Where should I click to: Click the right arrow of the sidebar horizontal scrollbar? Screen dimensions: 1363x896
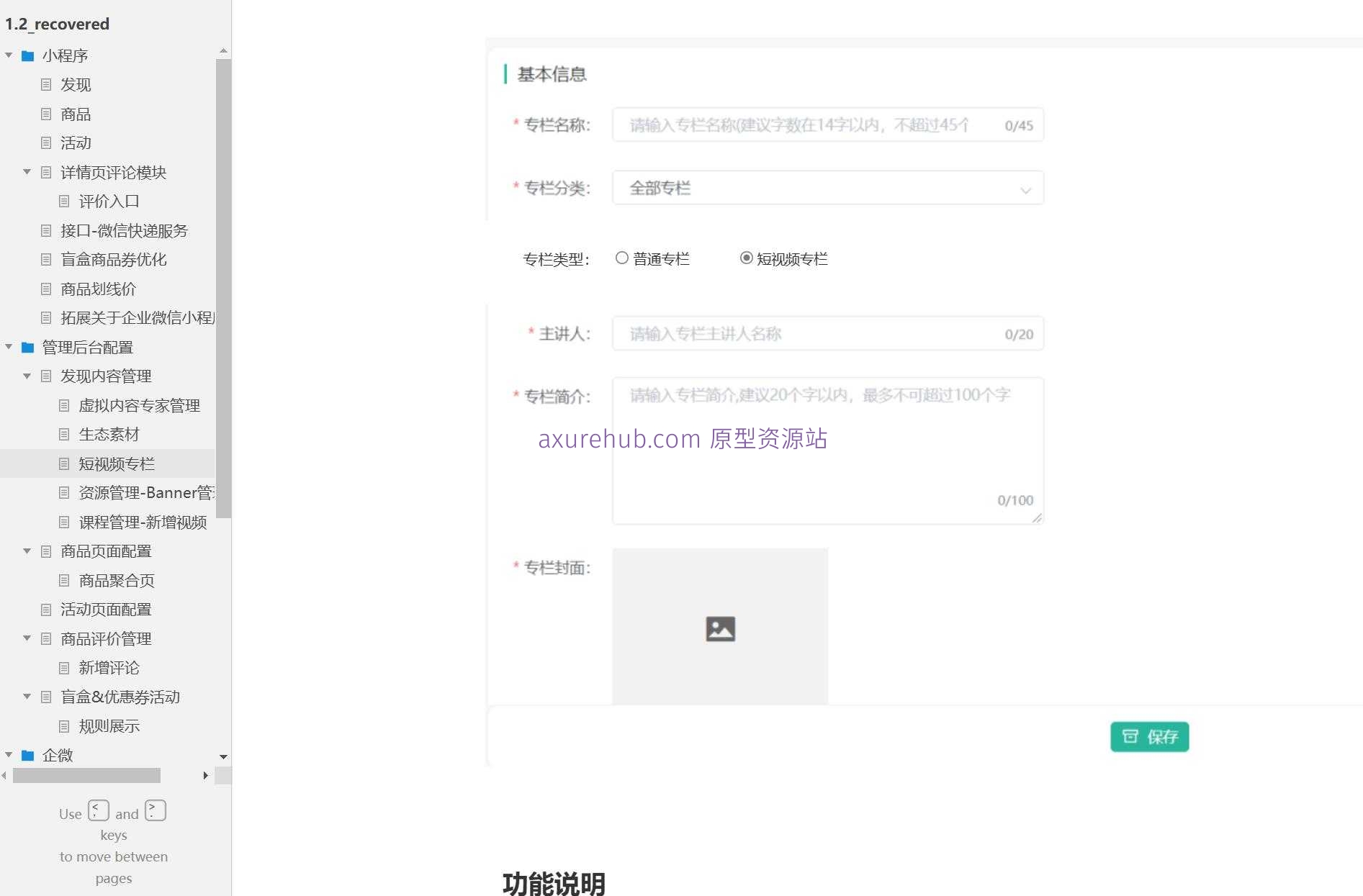pos(206,776)
